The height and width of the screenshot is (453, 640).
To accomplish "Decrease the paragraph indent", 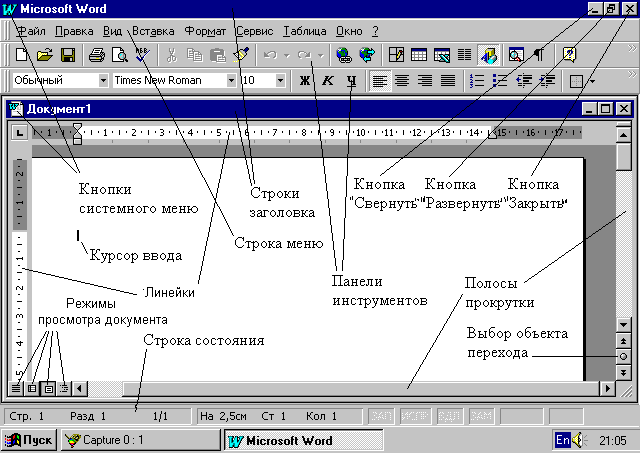I will tap(523, 80).
